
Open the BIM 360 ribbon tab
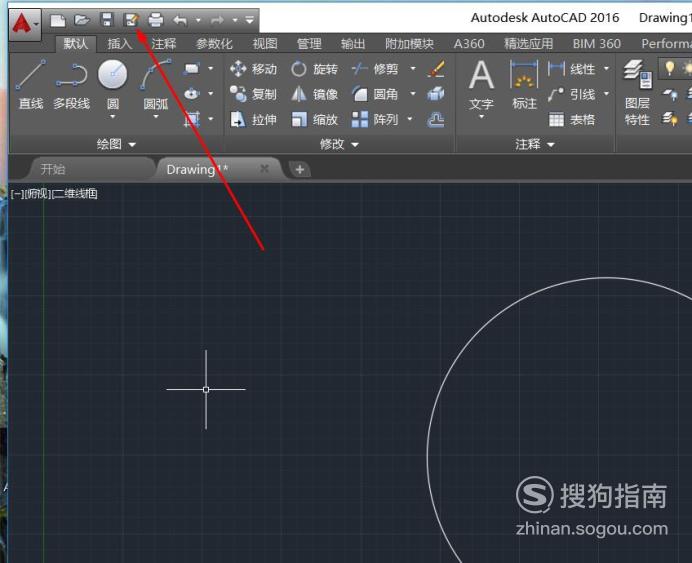(x=597, y=44)
